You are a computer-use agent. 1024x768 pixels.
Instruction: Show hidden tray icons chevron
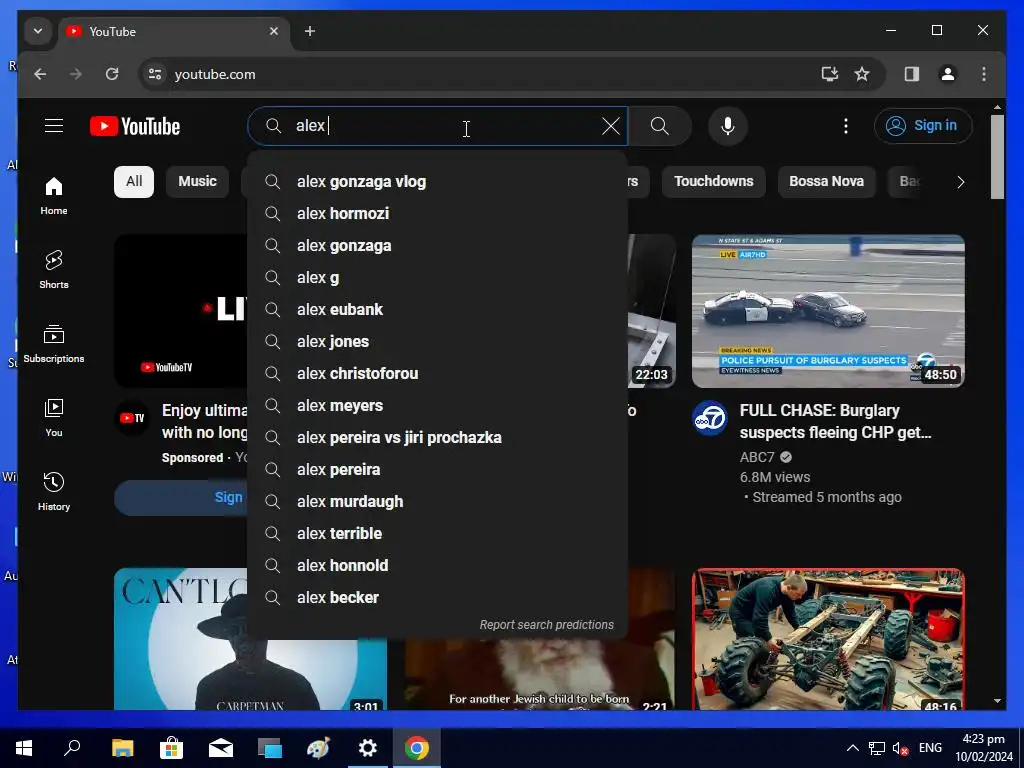(853, 748)
